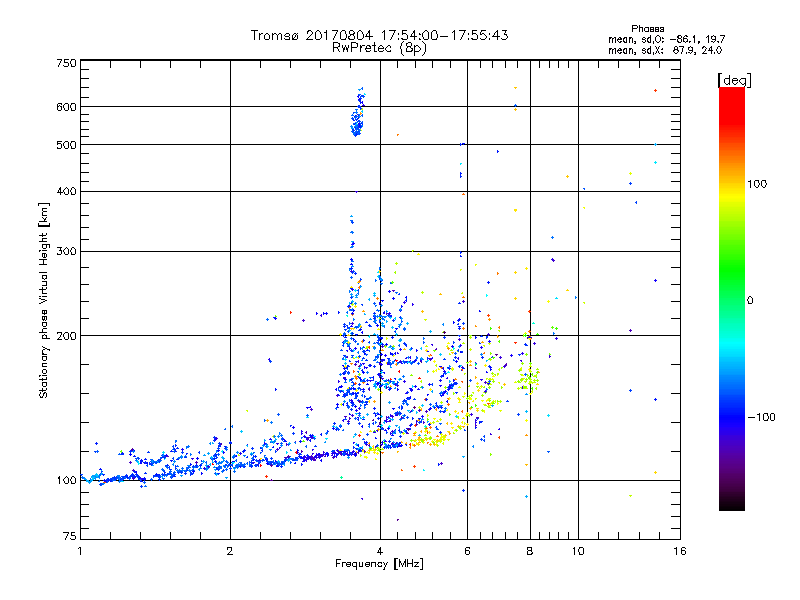Image resolution: width=800 pixels, height=600 pixels.
Task: Click the blue echo cluster near 600 km
Action: click(358, 112)
